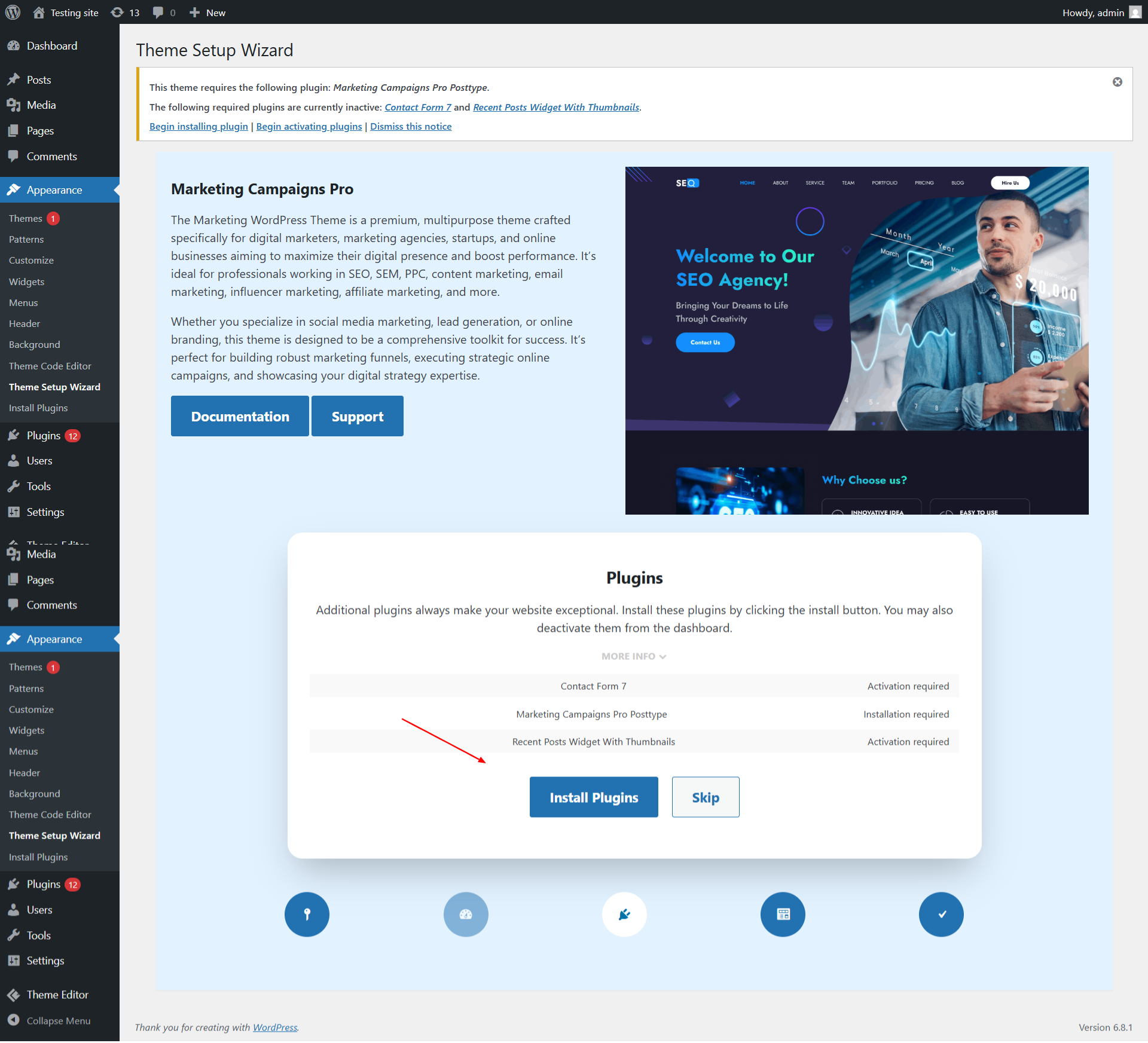1148x1043 pixels.
Task: Click Begin activating plugins link
Action: pos(309,127)
